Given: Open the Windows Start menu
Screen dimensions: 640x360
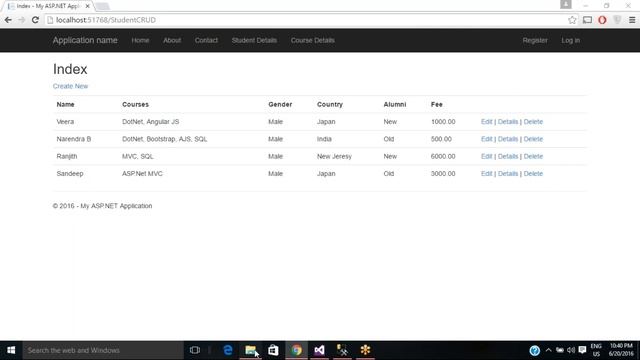Looking at the screenshot, I should (x=11, y=350).
